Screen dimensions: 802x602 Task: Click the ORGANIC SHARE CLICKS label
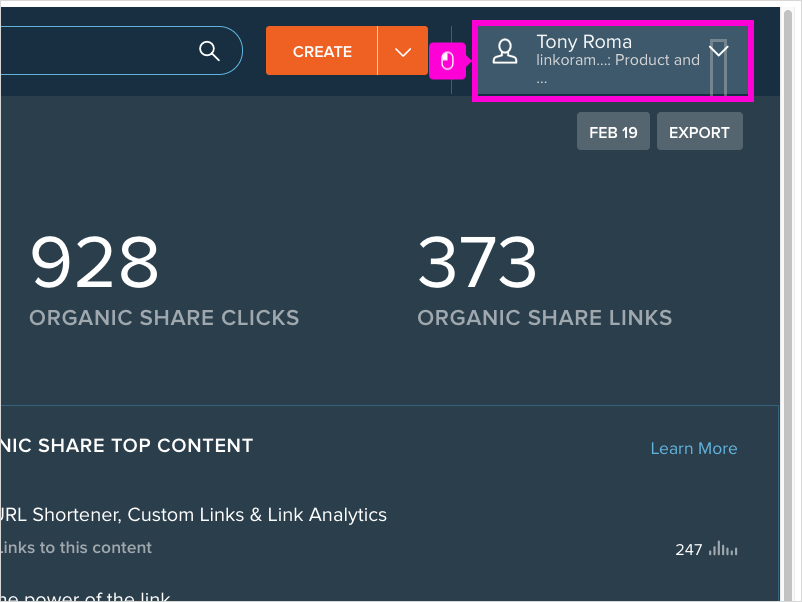click(x=164, y=318)
